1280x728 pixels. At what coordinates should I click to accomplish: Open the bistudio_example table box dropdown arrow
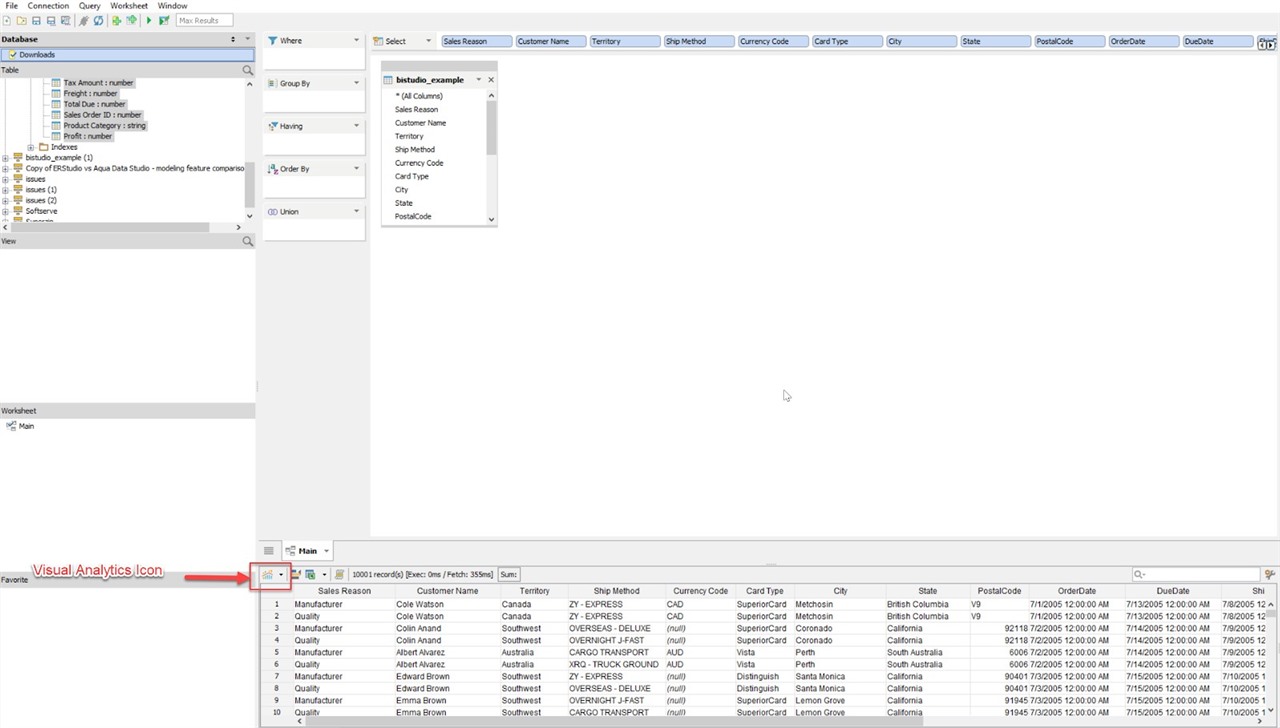point(479,80)
